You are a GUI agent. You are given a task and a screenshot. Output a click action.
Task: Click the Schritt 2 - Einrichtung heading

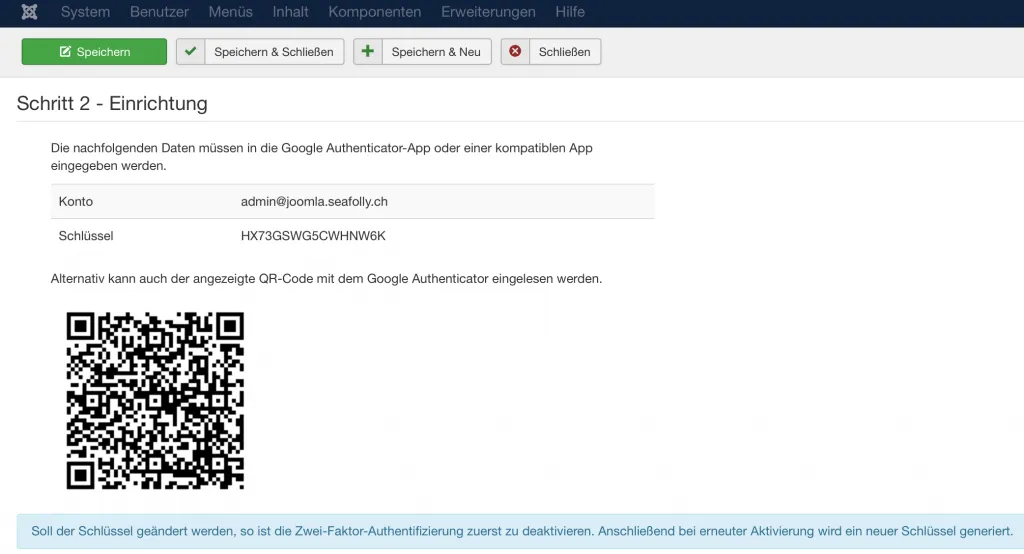coord(112,103)
